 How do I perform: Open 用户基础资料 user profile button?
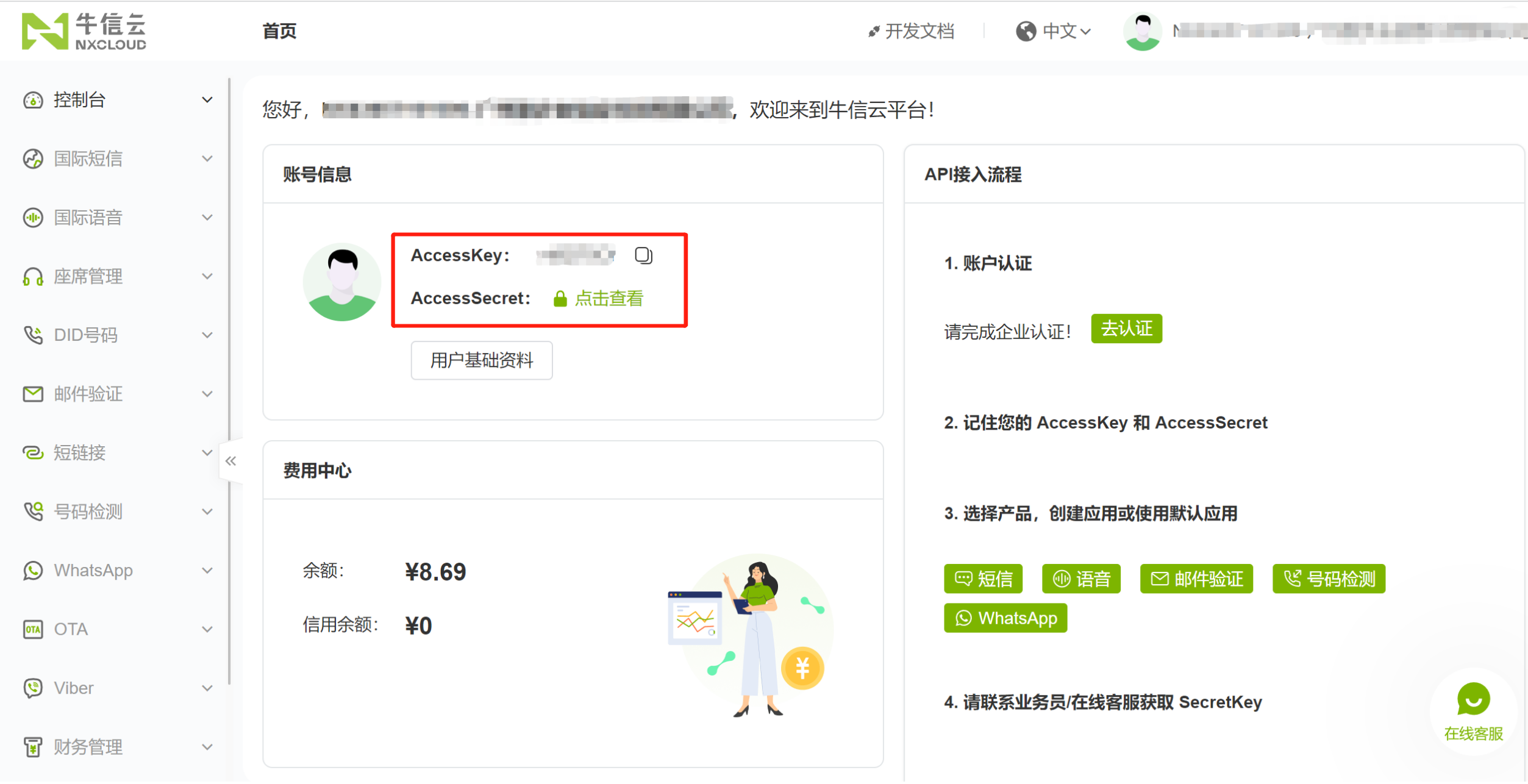(481, 360)
